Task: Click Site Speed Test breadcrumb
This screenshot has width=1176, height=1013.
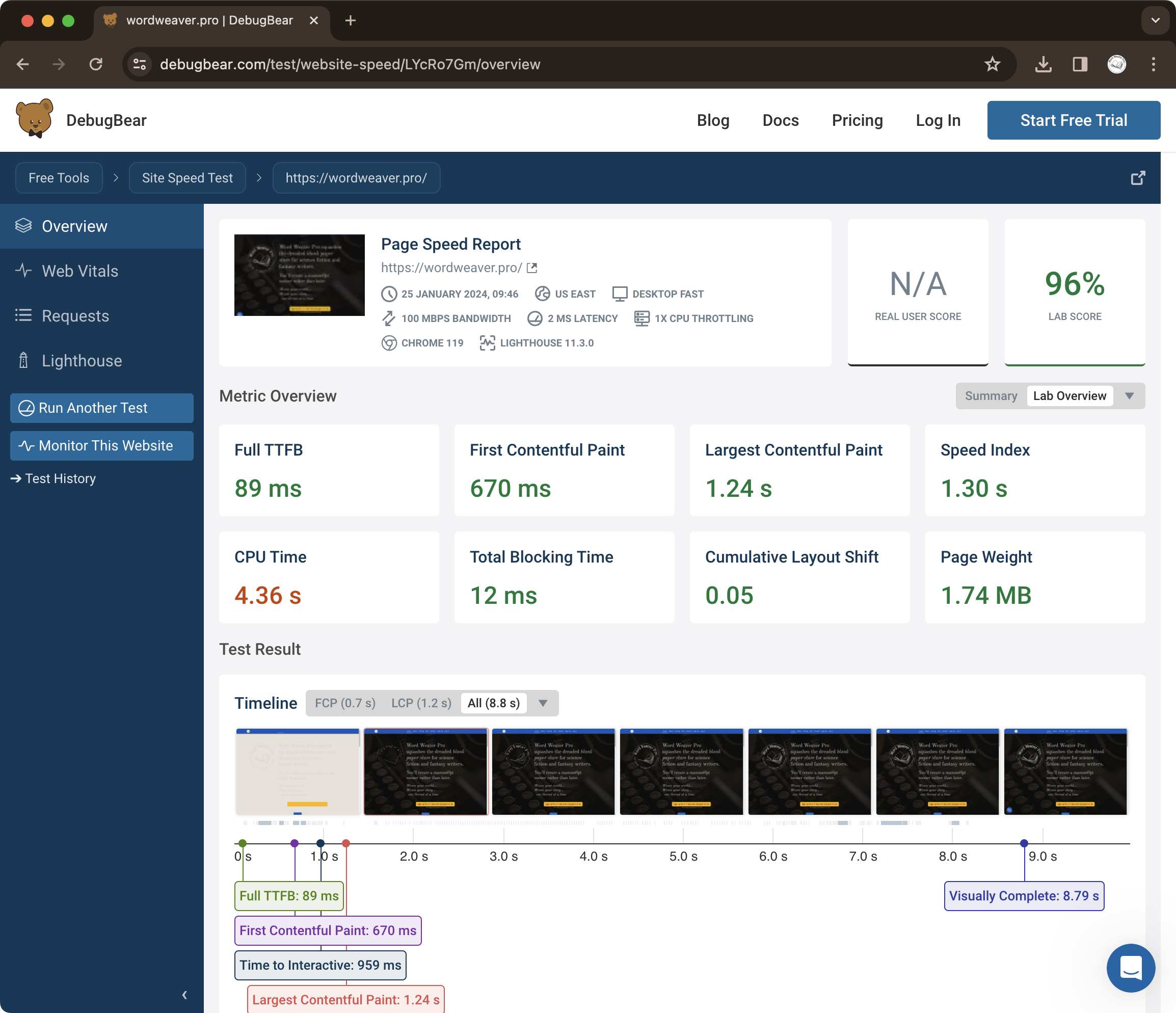Action: pyautogui.click(x=188, y=178)
